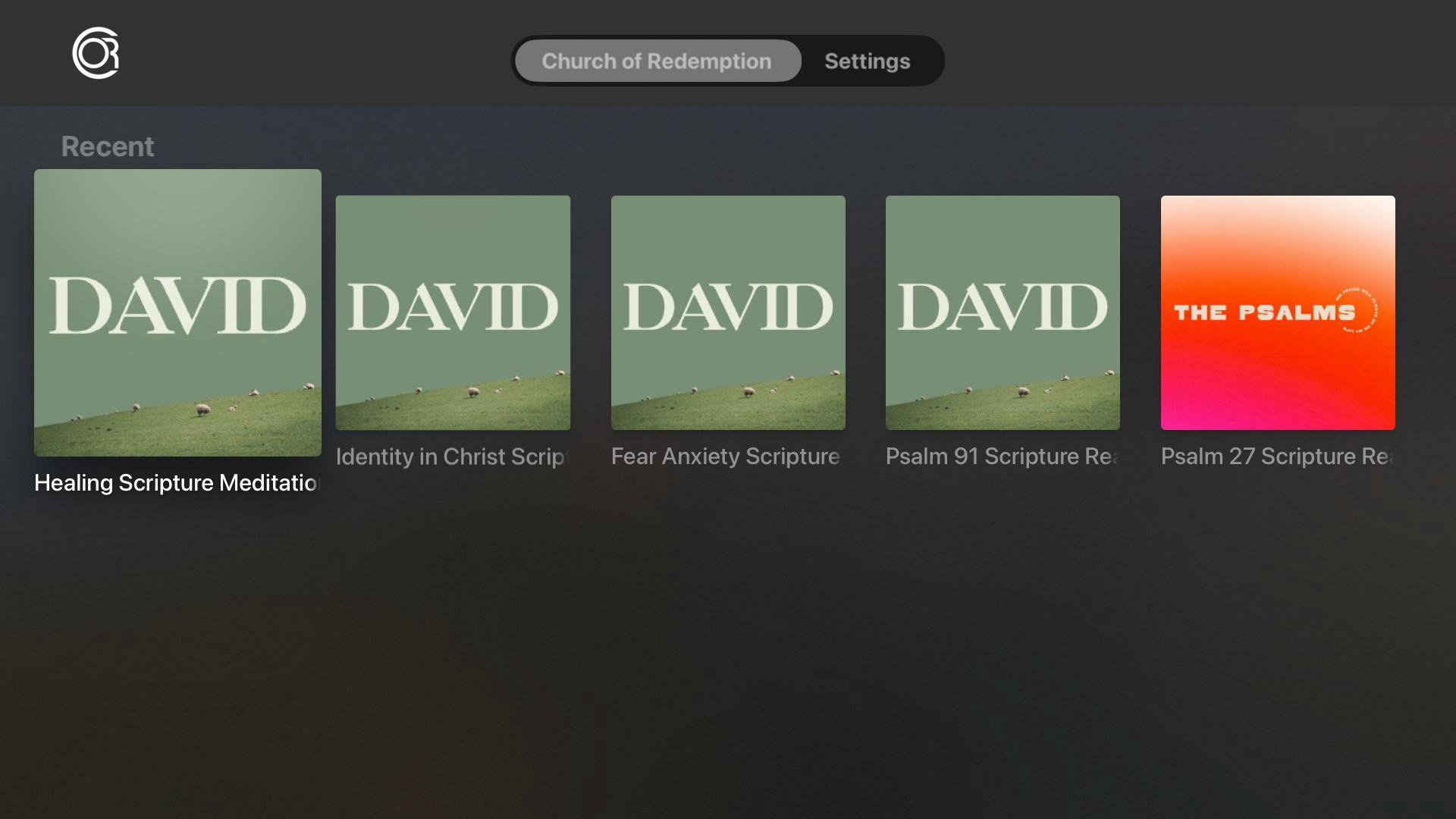Viewport: 1456px width, 819px height.
Task: Click the DAVID lettering on the Psalm 91 tile
Action: 1003,307
